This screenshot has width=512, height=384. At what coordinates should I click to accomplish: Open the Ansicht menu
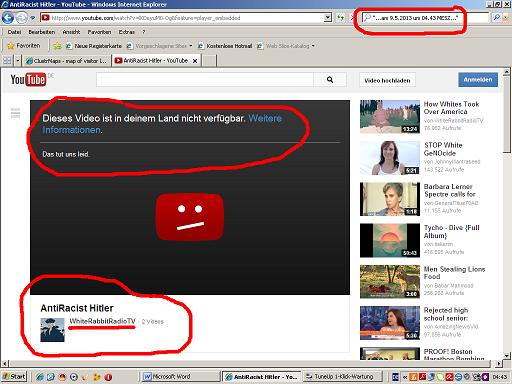click(x=71, y=32)
